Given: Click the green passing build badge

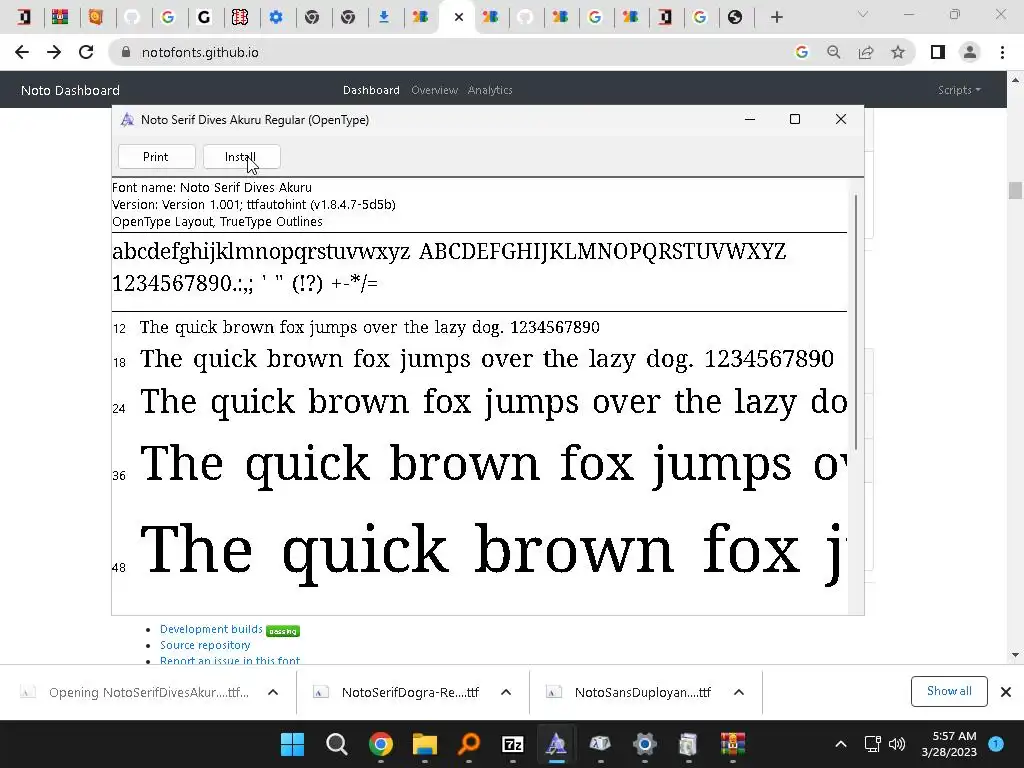Looking at the screenshot, I should (283, 631).
